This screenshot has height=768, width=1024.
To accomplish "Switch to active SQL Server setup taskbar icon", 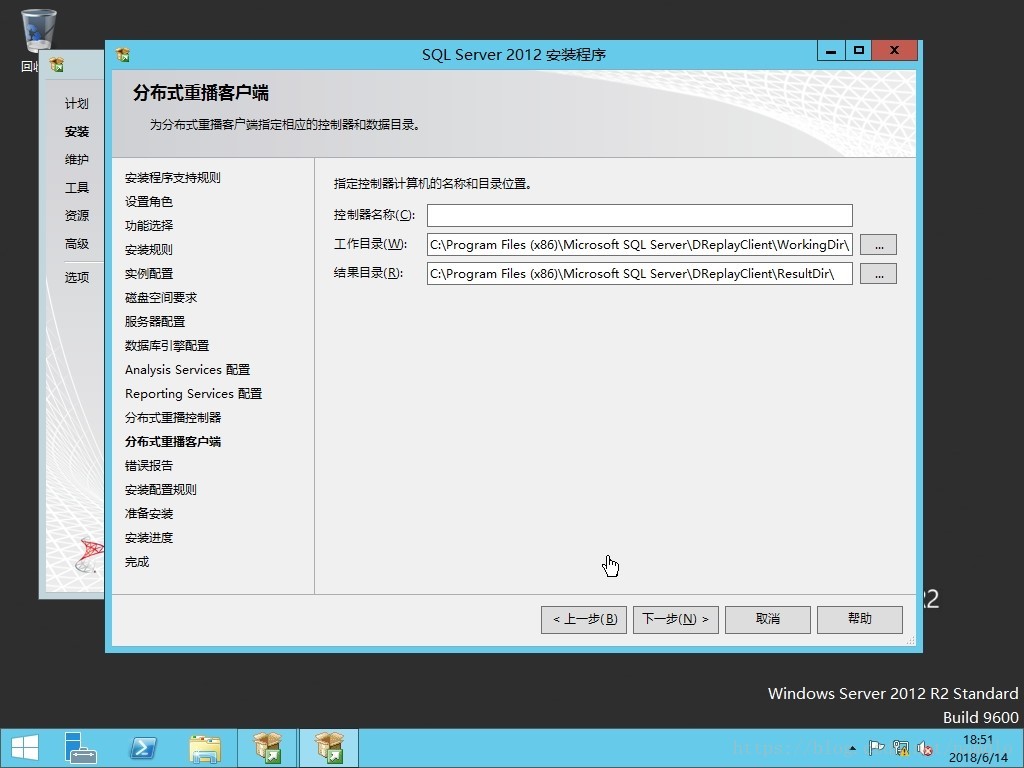I will tap(328, 748).
